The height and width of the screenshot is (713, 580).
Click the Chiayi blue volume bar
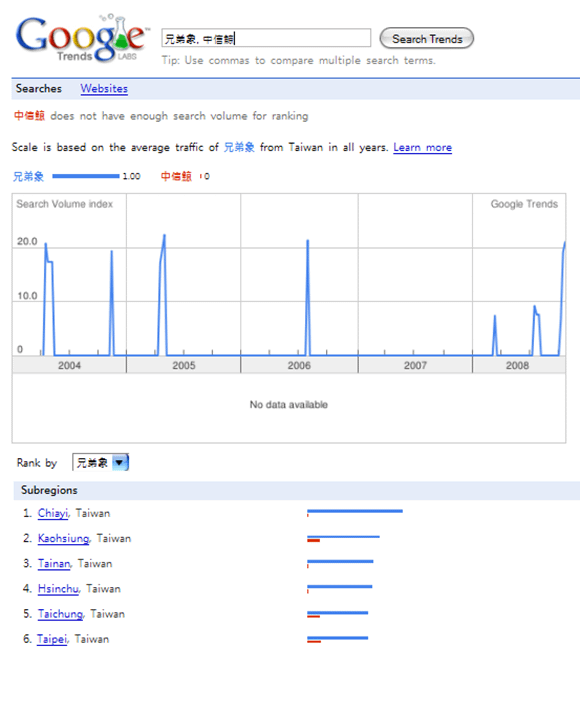point(355,511)
